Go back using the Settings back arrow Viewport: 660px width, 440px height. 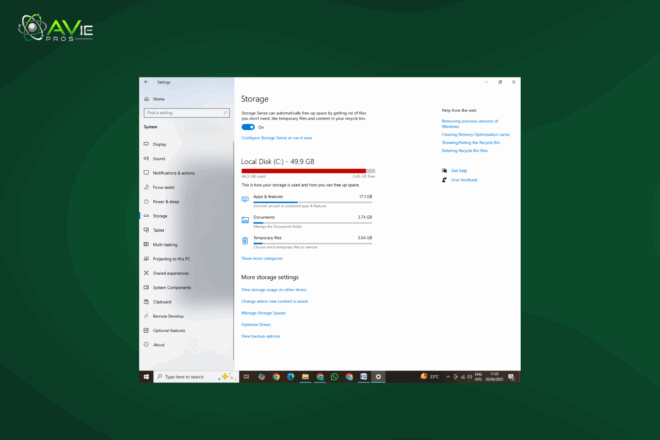[146, 82]
